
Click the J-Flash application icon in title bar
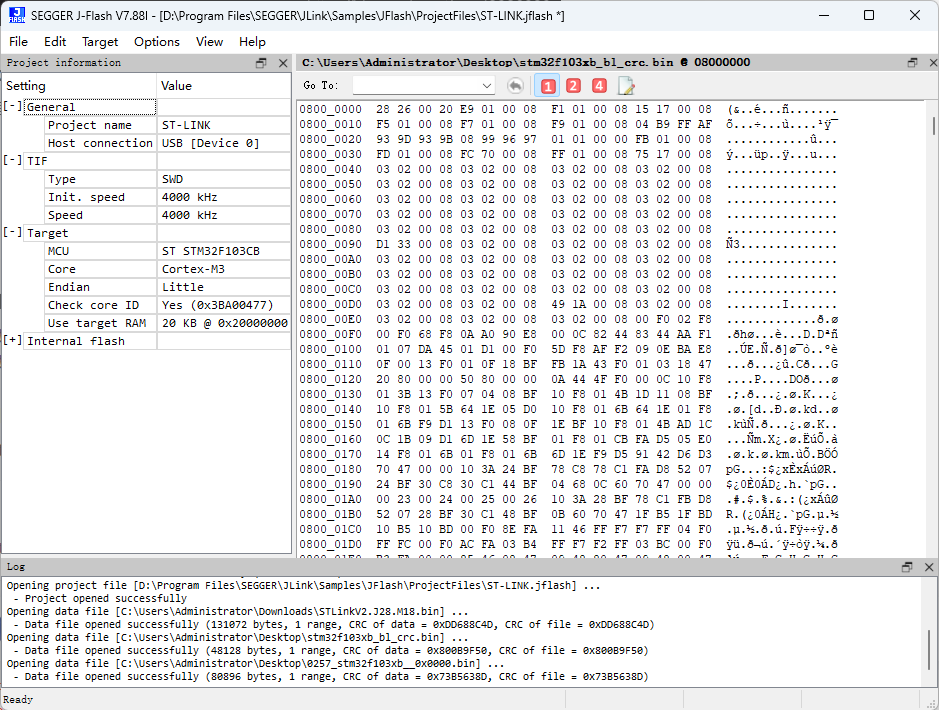17,15
